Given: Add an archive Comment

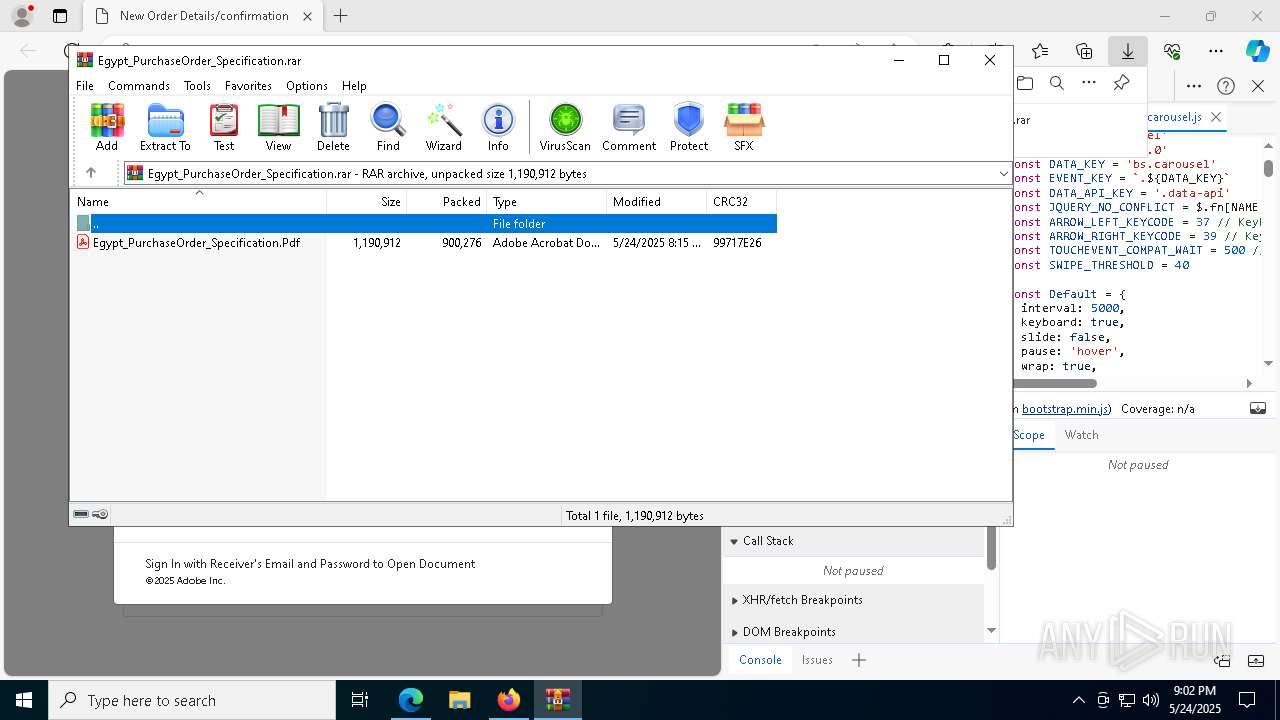Looking at the screenshot, I should click(629, 127).
